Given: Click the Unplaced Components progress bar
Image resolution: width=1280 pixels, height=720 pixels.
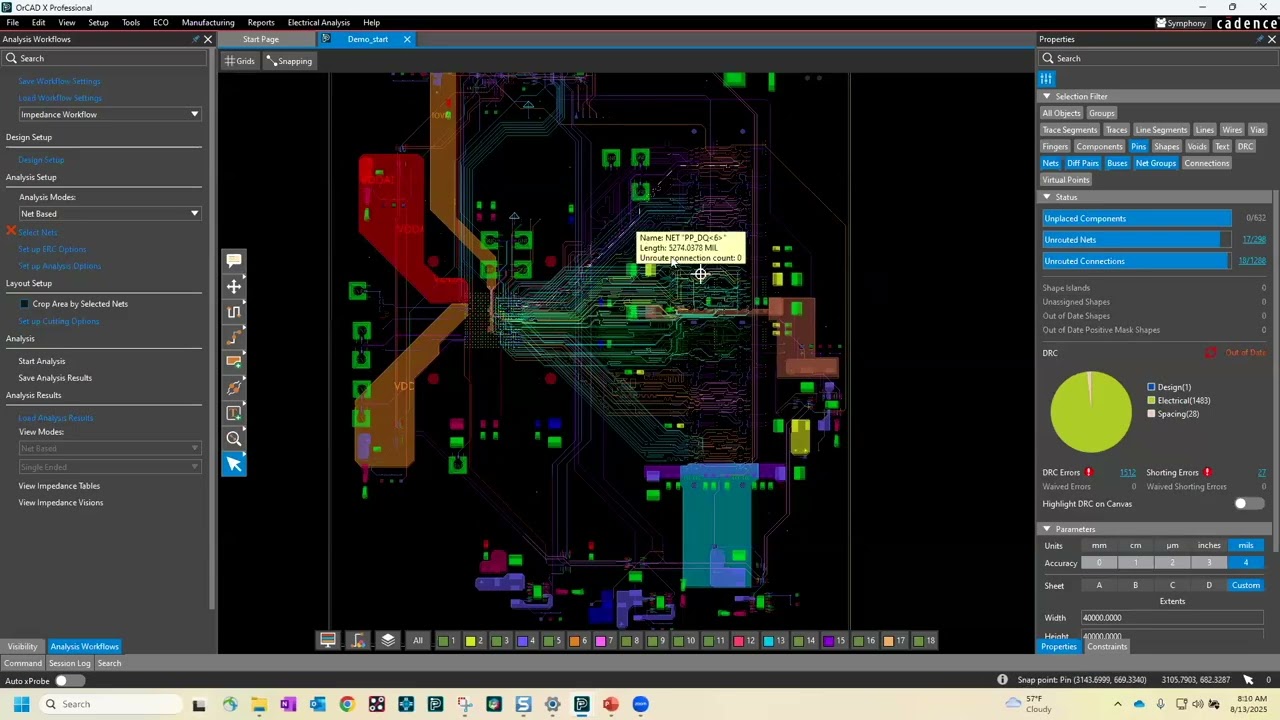Looking at the screenshot, I should pos(1136,218).
